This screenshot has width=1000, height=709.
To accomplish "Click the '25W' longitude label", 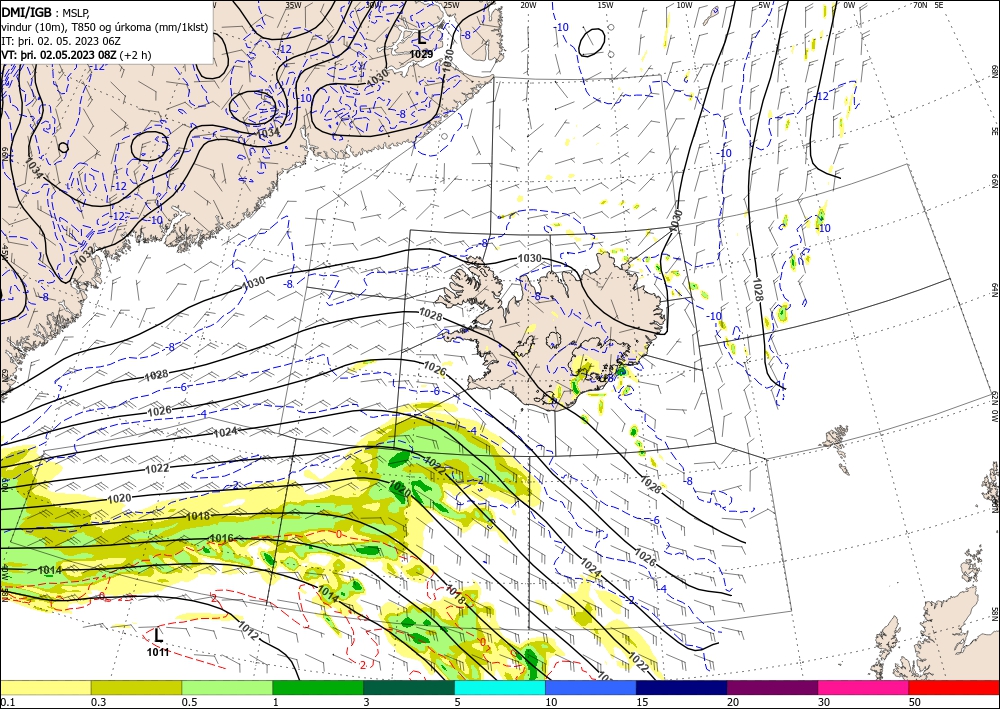I will 451,5.
